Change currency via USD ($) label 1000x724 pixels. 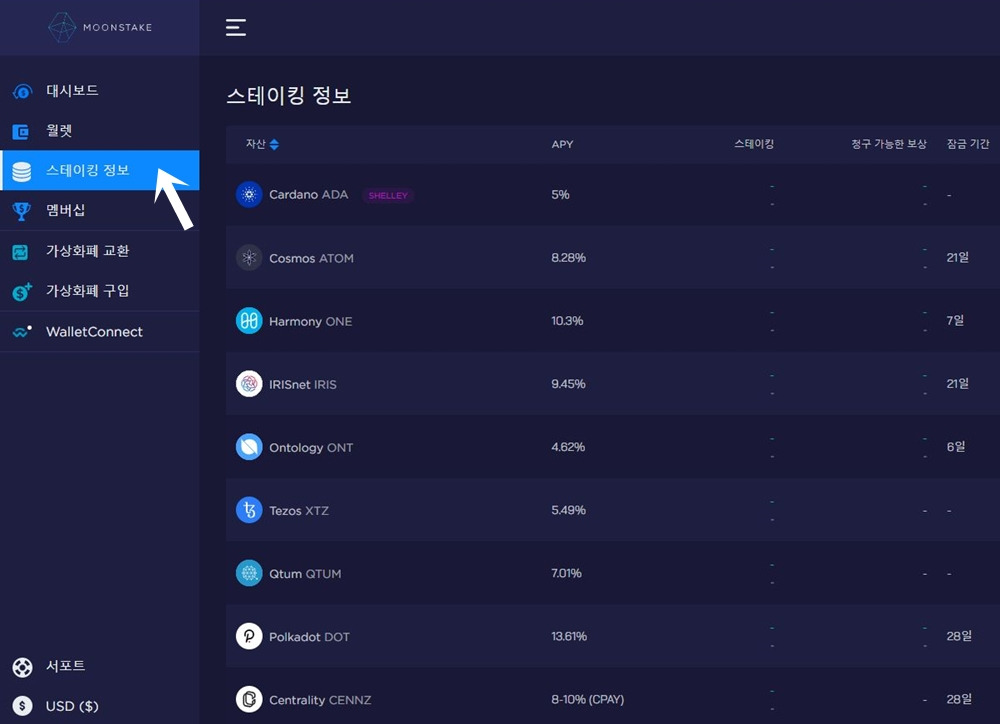72,706
